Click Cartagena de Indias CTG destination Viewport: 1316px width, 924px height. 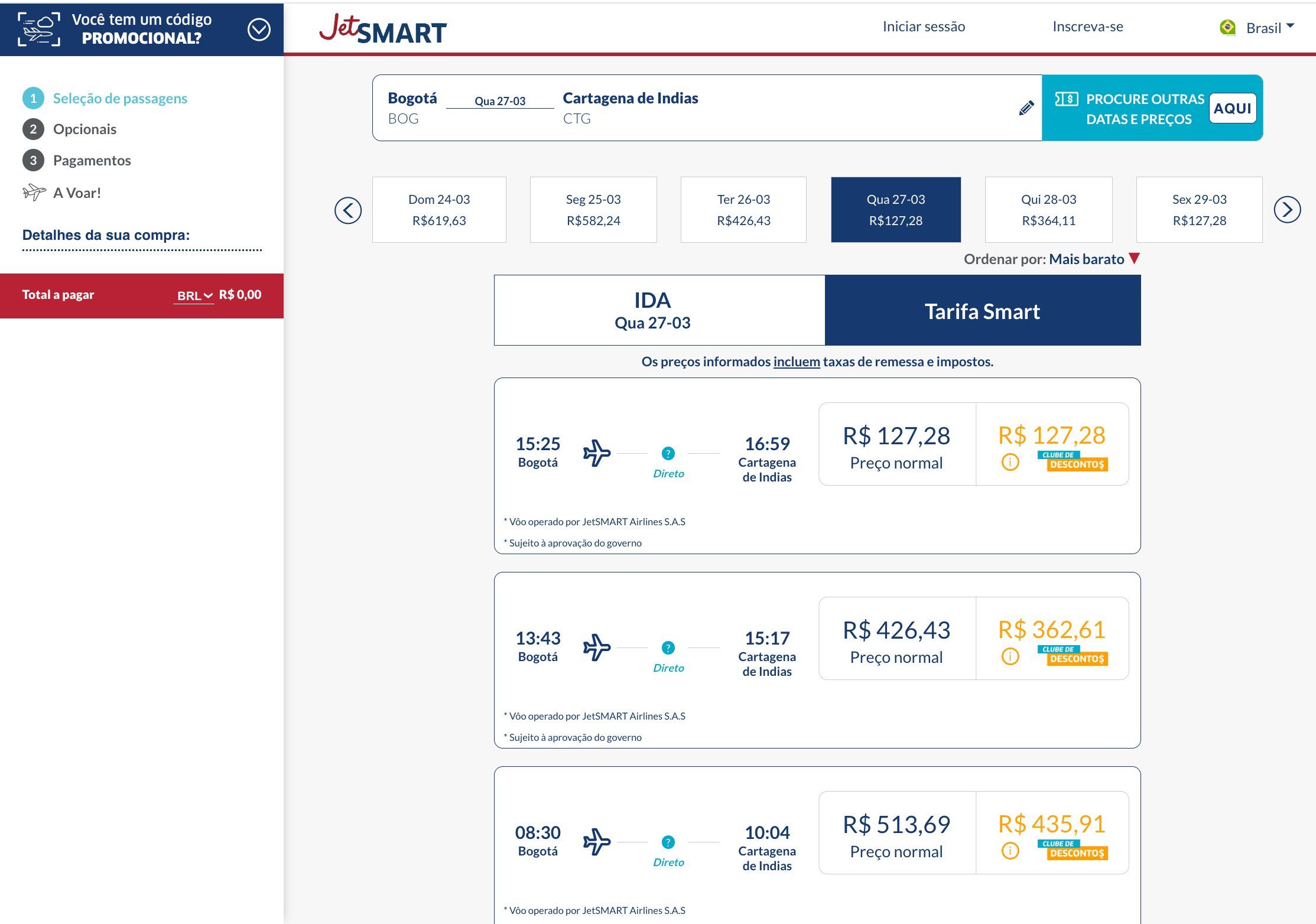pos(630,108)
